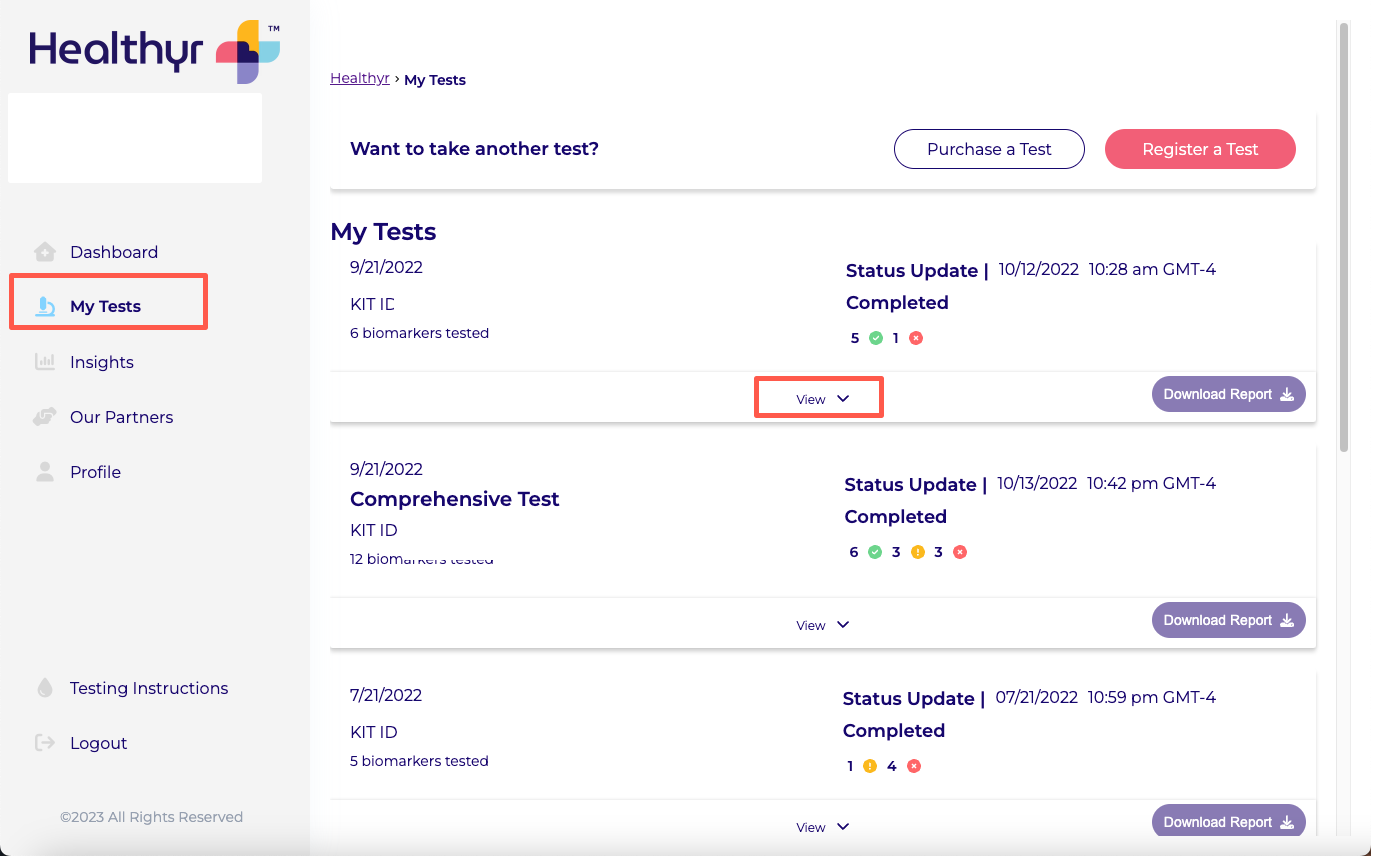
Task: Expand View on the first 6-biomarker test
Action: [x=821, y=399]
